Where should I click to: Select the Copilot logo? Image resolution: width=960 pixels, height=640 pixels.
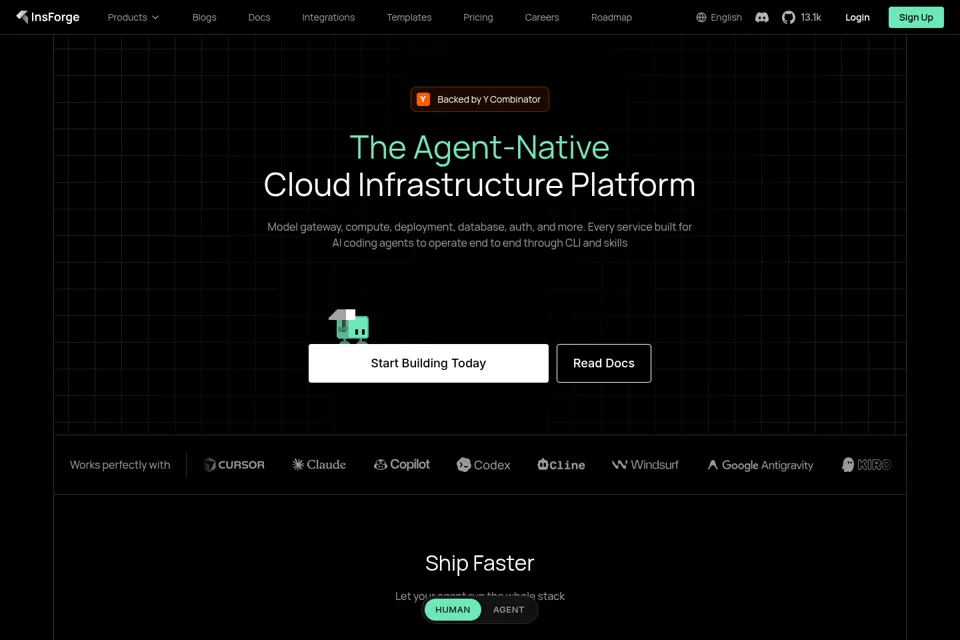(x=402, y=465)
